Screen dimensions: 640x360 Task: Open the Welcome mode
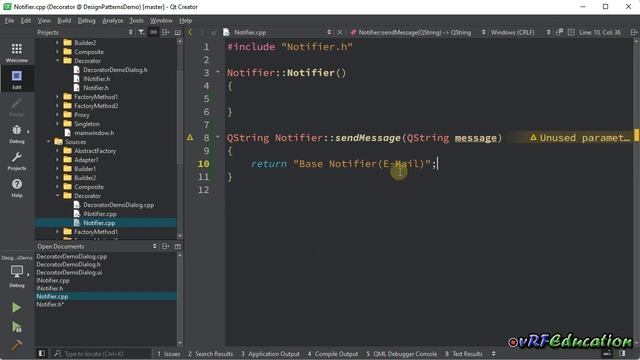click(x=17, y=53)
